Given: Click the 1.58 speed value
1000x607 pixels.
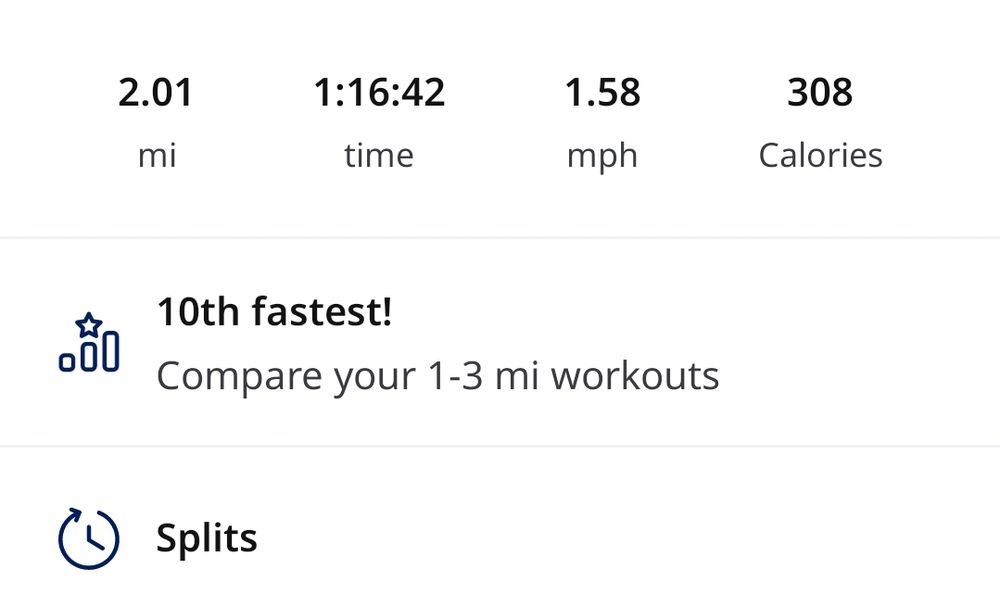Looking at the screenshot, I should (602, 93).
